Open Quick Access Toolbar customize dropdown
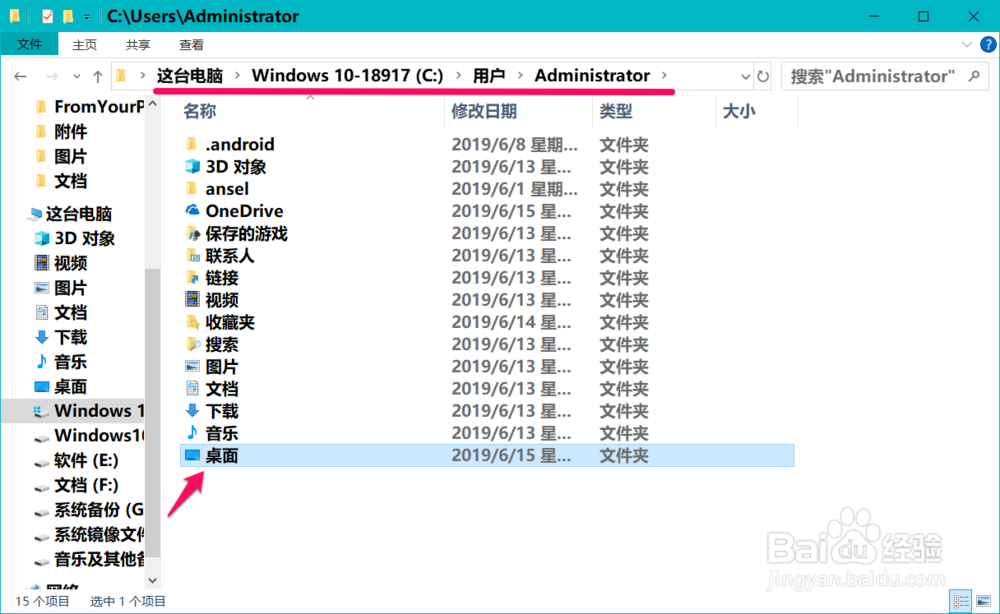Viewport: 1000px width, 614px height. (87, 17)
